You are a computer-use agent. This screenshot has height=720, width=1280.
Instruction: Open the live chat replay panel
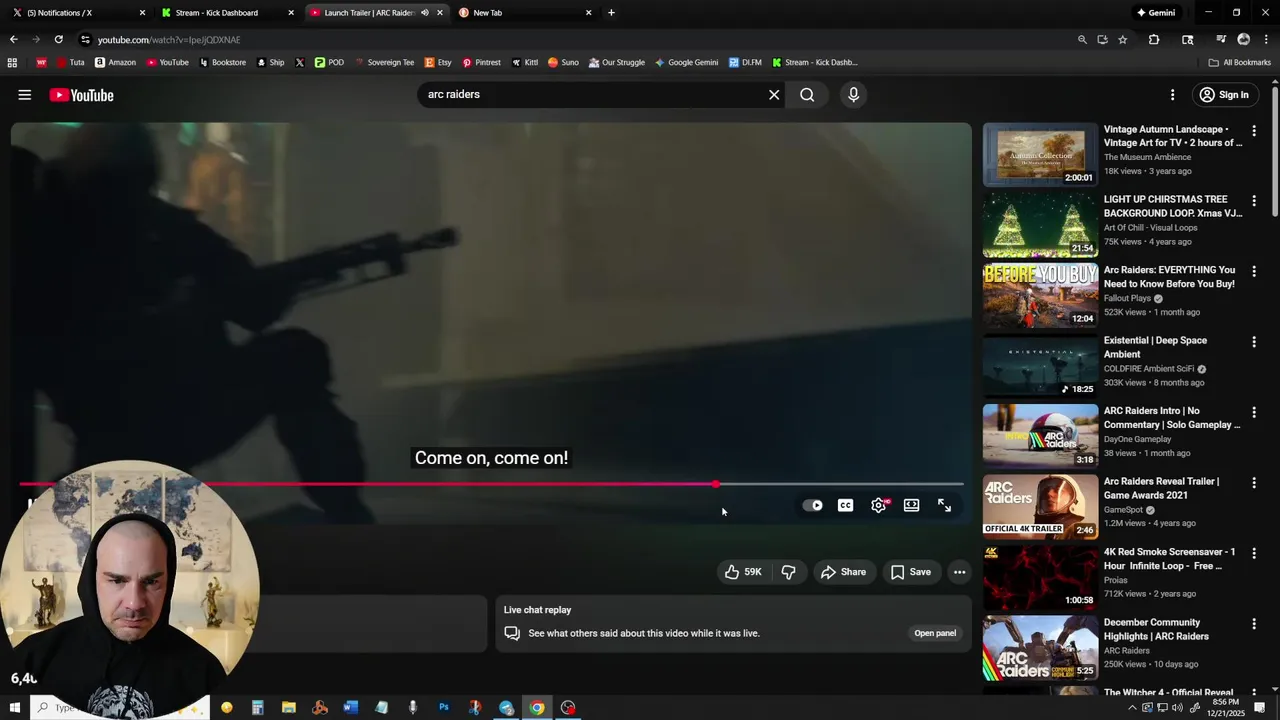tap(935, 633)
